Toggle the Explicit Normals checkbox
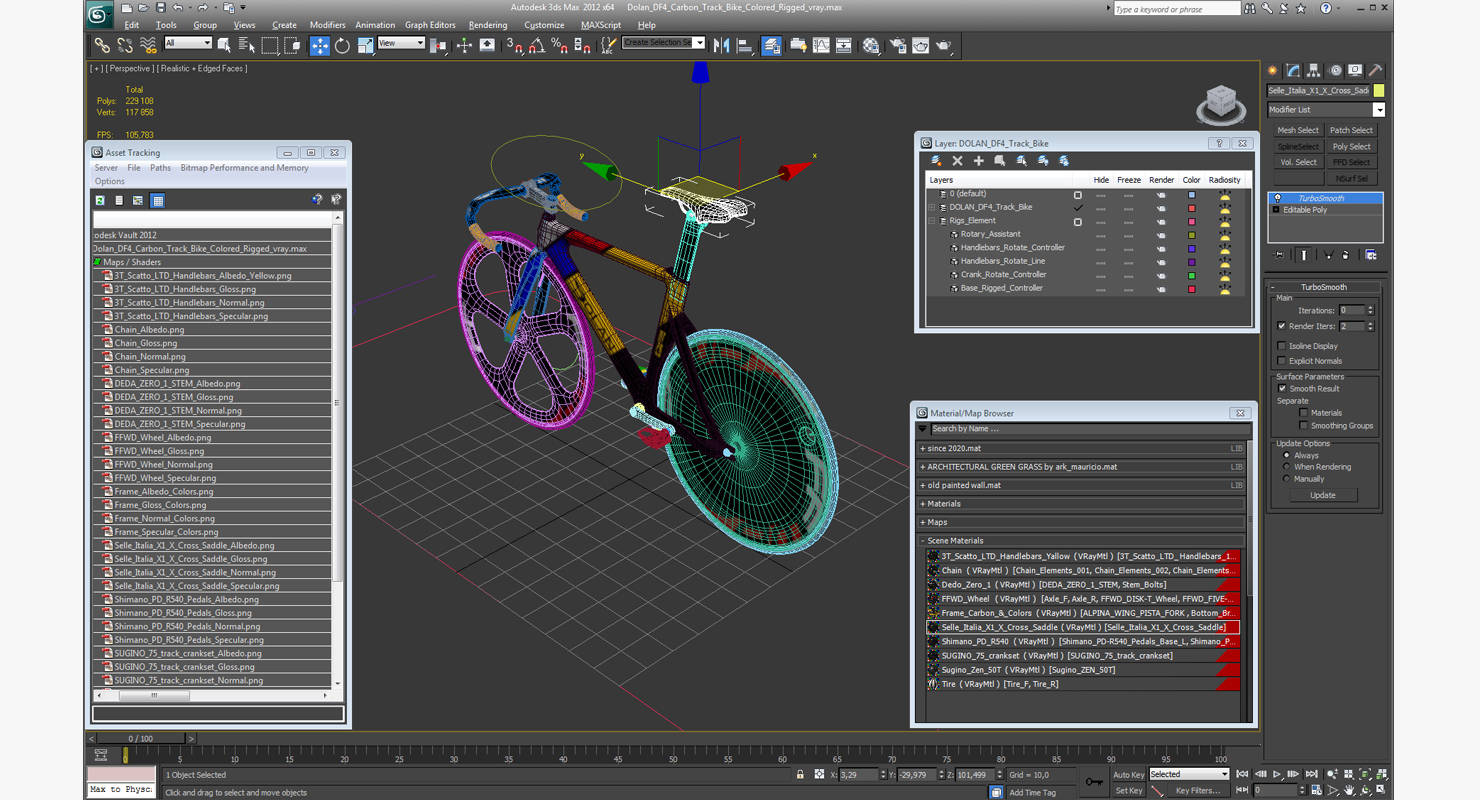 1282,361
